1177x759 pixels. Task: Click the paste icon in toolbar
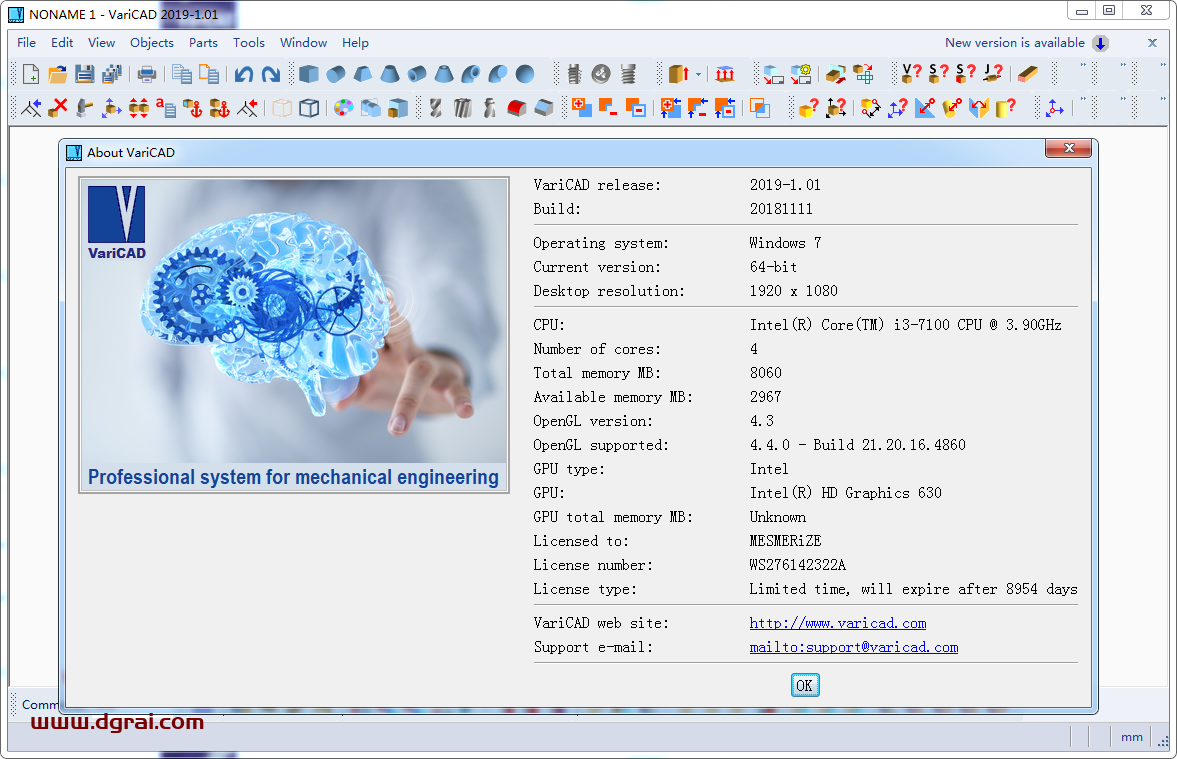(208, 74)
